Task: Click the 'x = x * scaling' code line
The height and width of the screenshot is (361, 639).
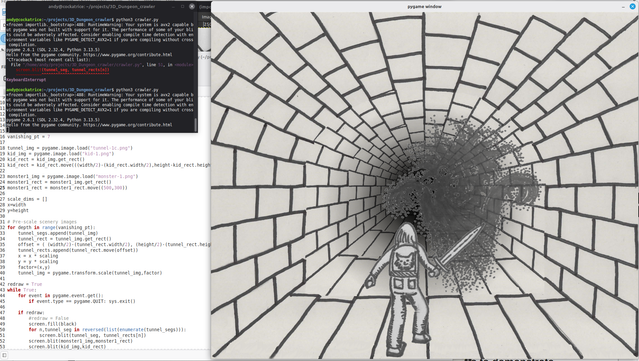Action: pyautogui.click(x=38, y=256)
